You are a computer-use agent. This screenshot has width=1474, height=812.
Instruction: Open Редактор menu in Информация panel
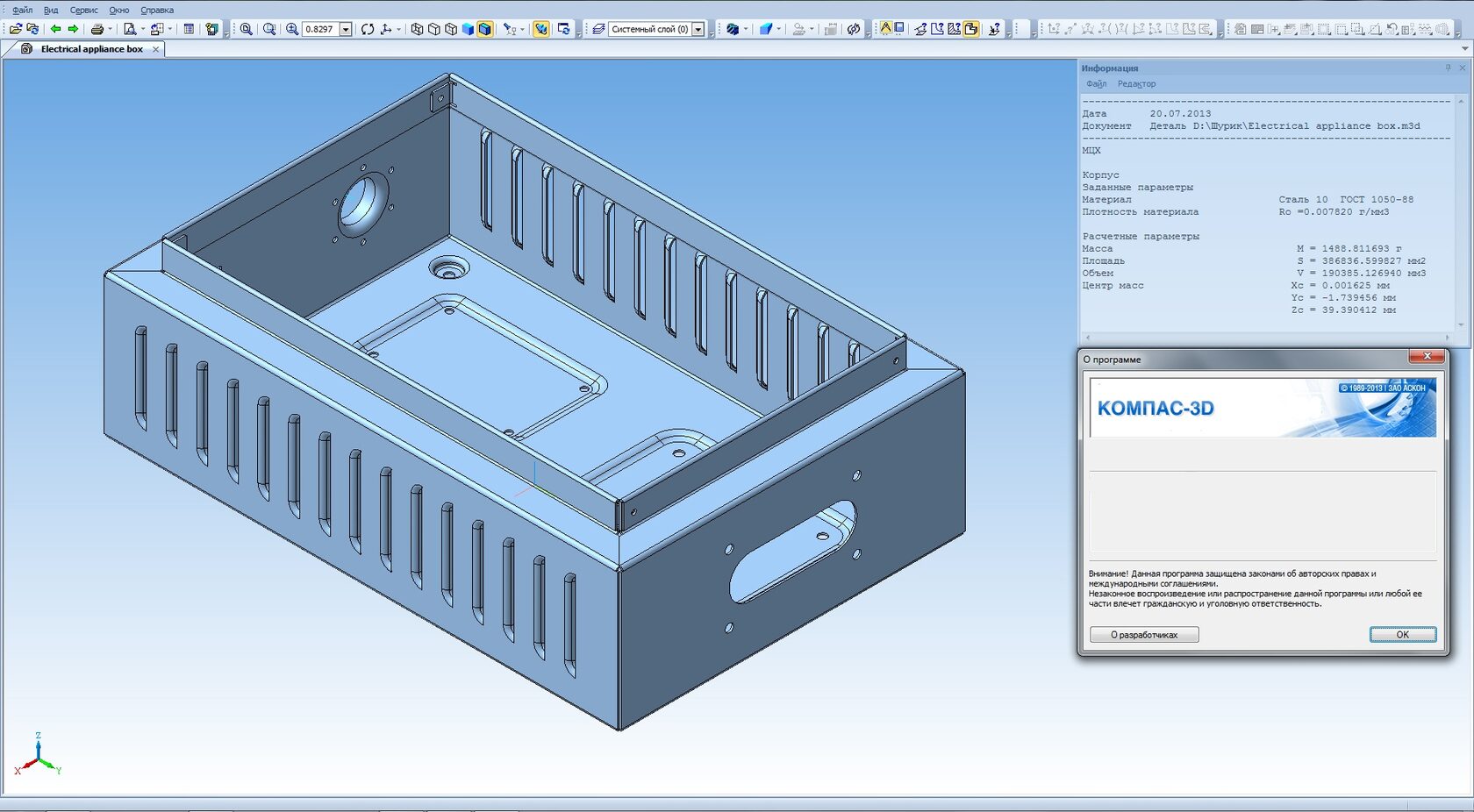1136,84
